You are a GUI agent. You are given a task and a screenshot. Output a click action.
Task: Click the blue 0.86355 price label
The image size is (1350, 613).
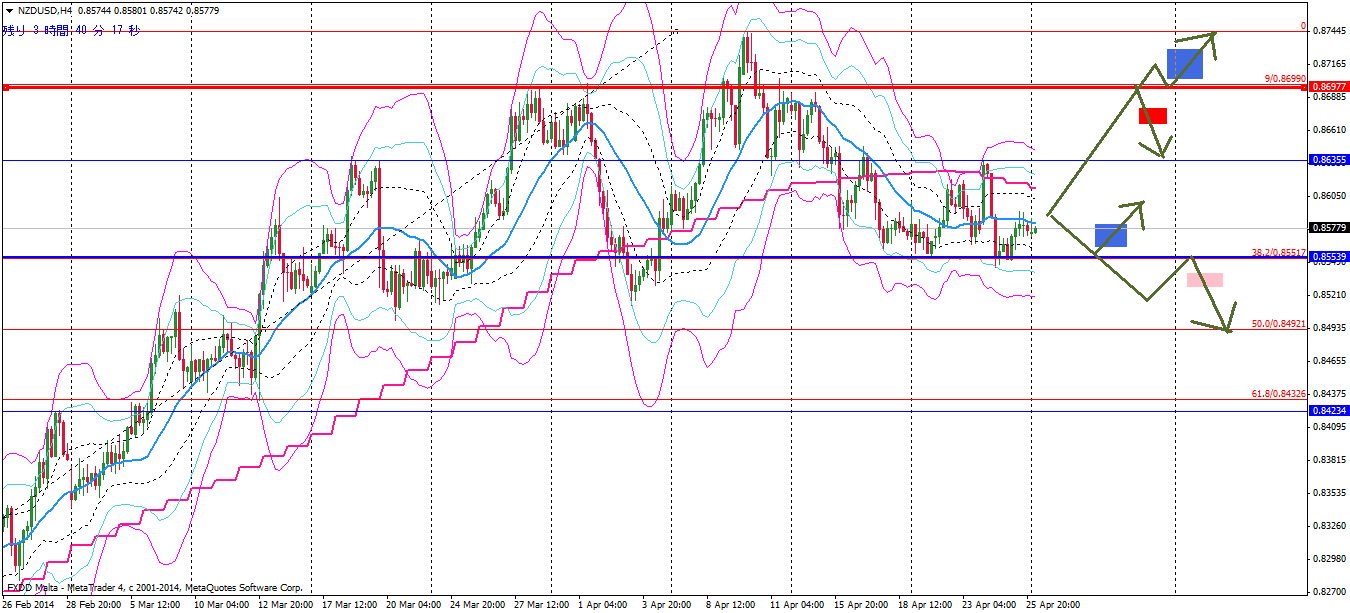[1327, 159]
